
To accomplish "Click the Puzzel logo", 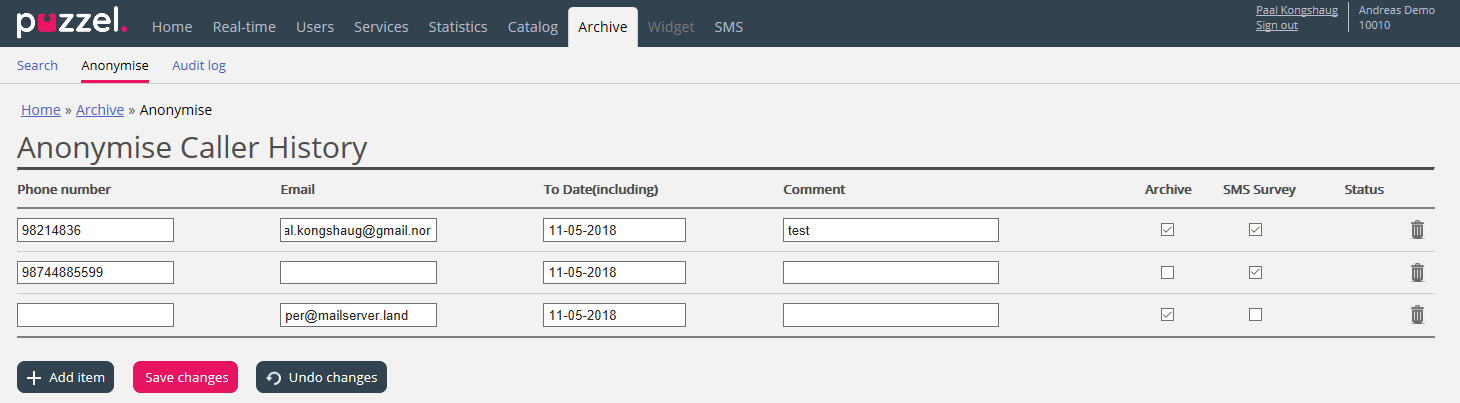I will click(71, 22).
